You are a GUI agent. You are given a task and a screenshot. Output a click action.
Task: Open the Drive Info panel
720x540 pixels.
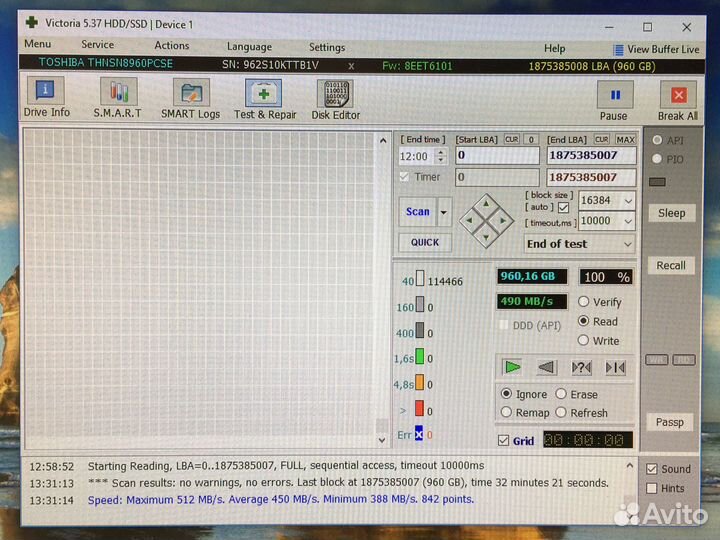(46, 99)
